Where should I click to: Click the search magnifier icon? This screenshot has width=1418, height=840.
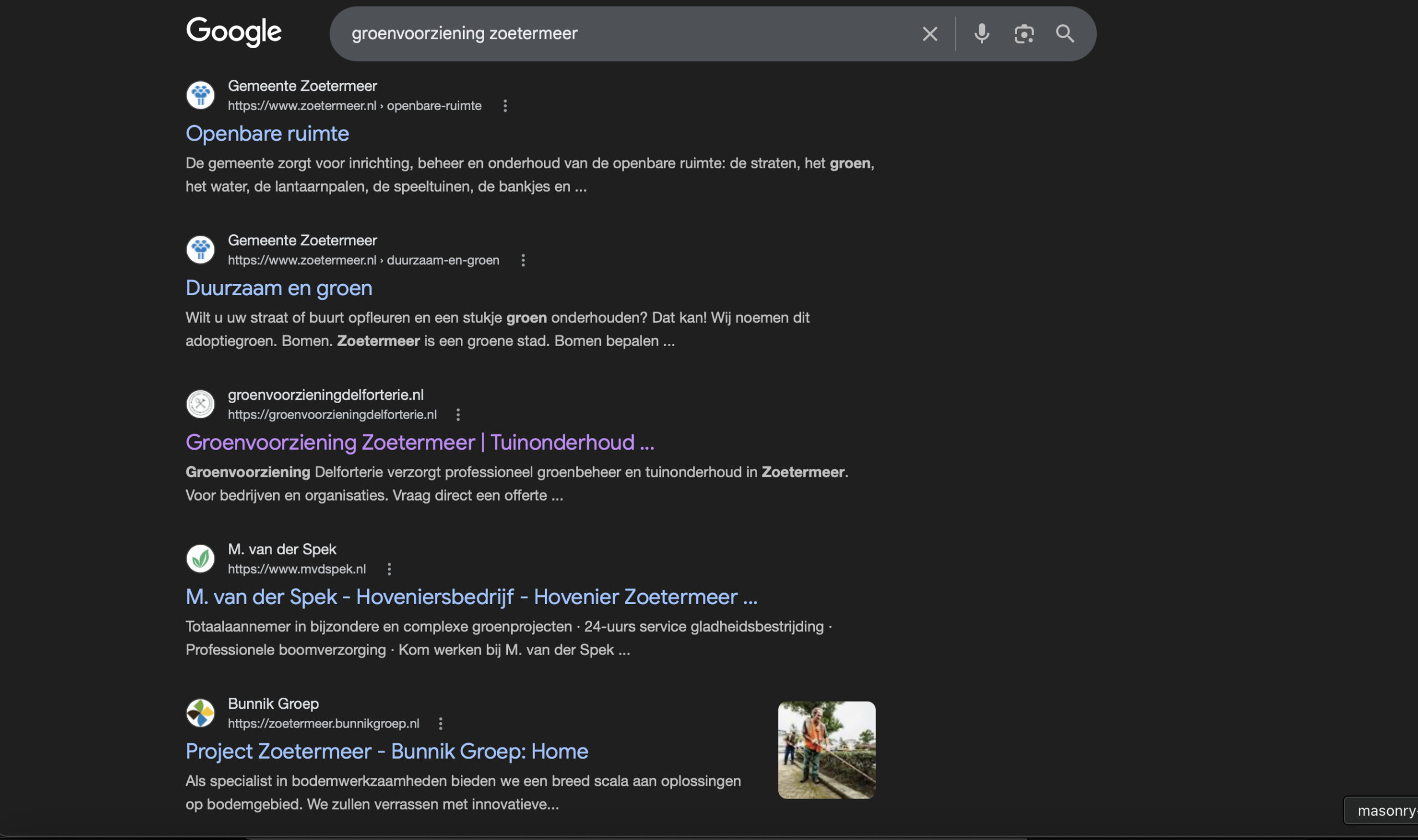[x=1065, y=33]
